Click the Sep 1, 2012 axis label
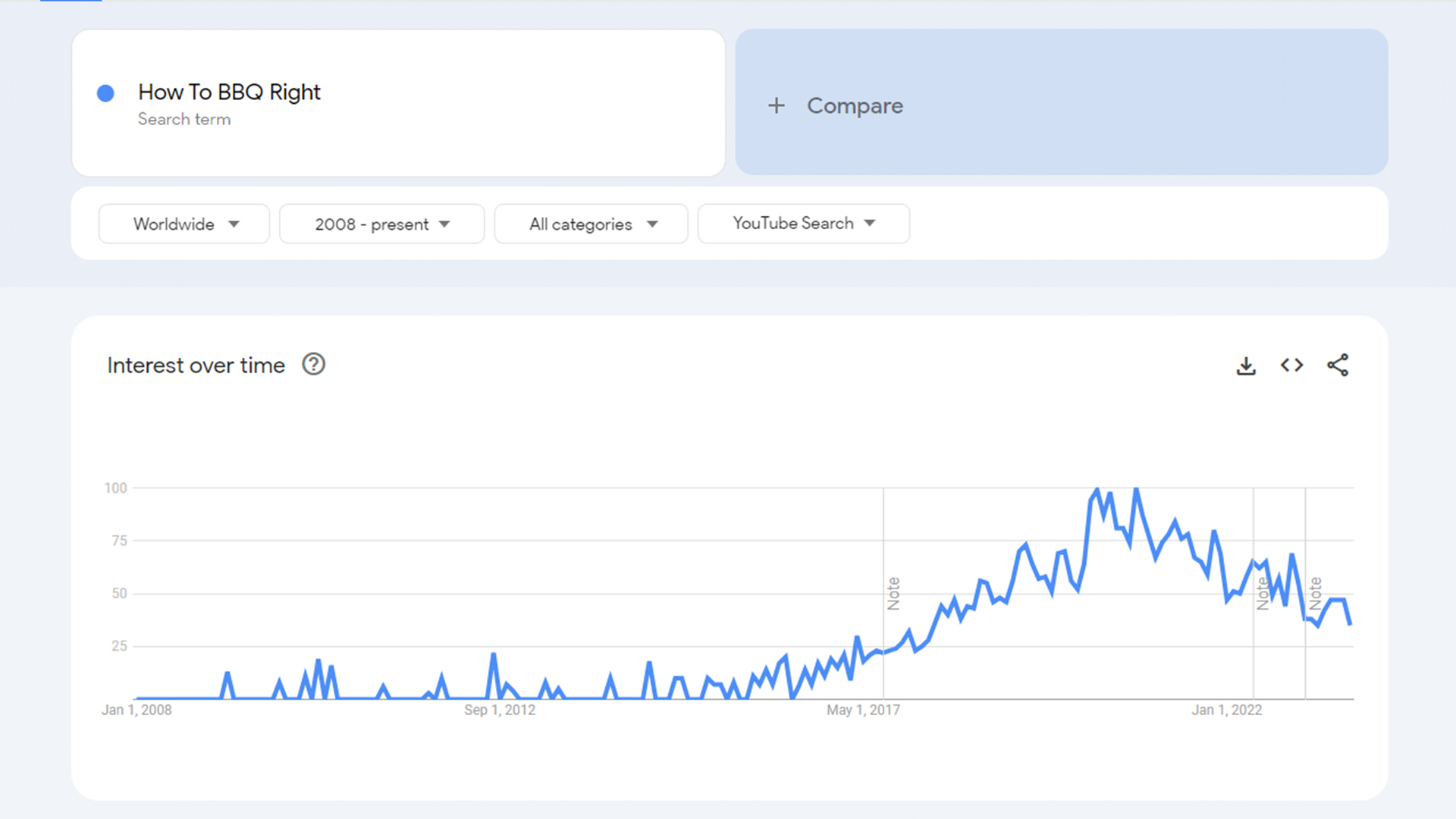 (x=500, y=710)
